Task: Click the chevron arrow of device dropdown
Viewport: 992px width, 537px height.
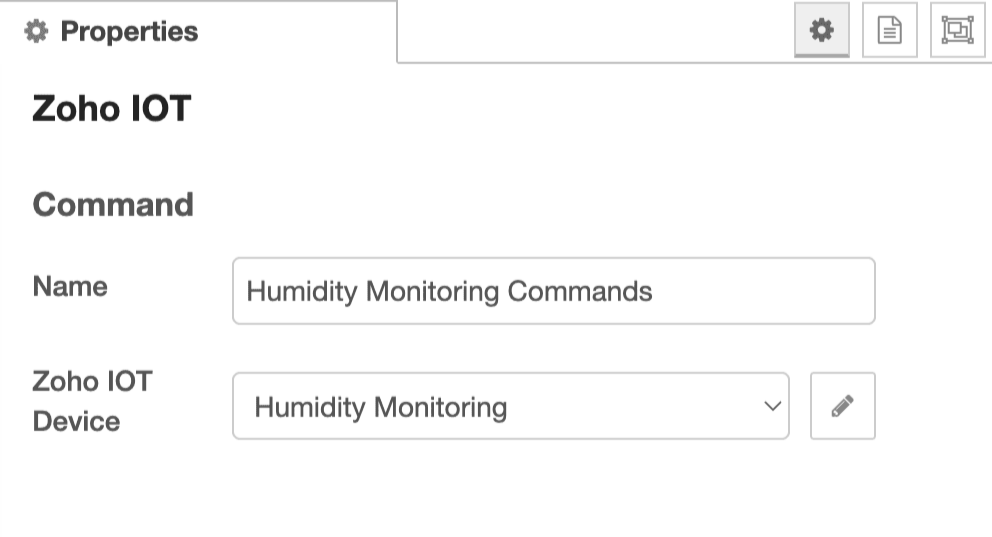Action: [771, 407]
